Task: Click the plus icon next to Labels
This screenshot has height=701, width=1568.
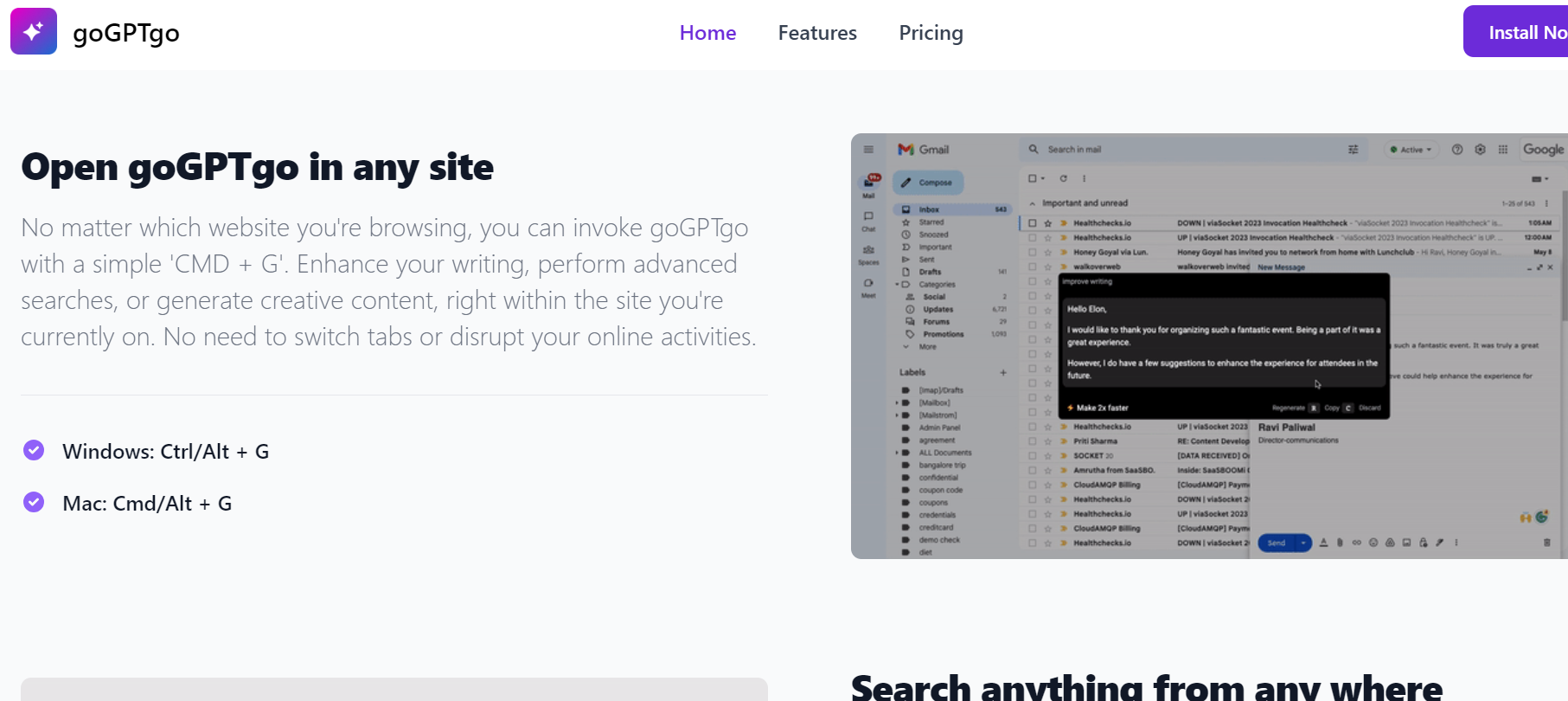Action: click(x=1003, y=372)
